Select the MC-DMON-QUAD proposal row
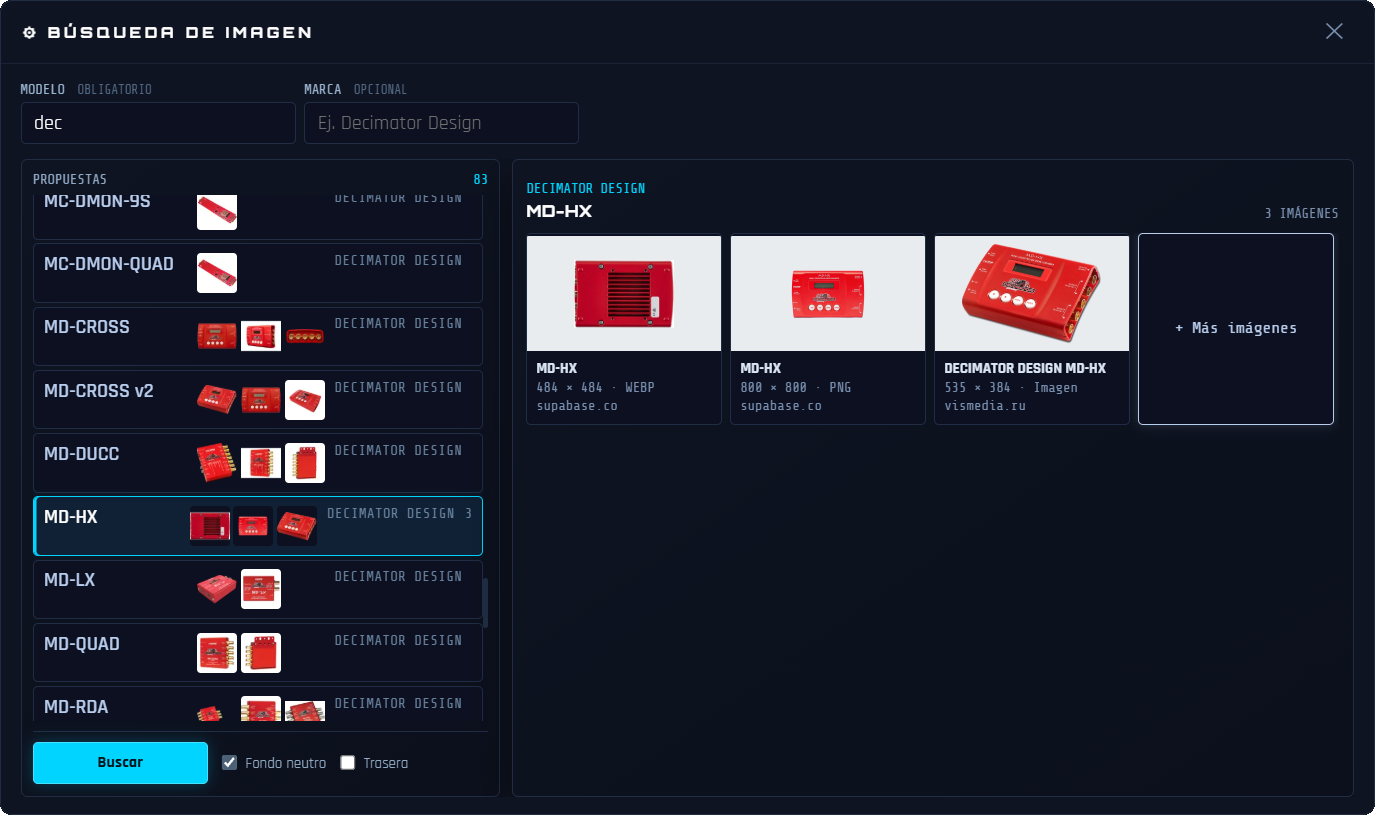The width and height of the screenshot is (1375, 815). pyautogui.click(x=258, y=273)
